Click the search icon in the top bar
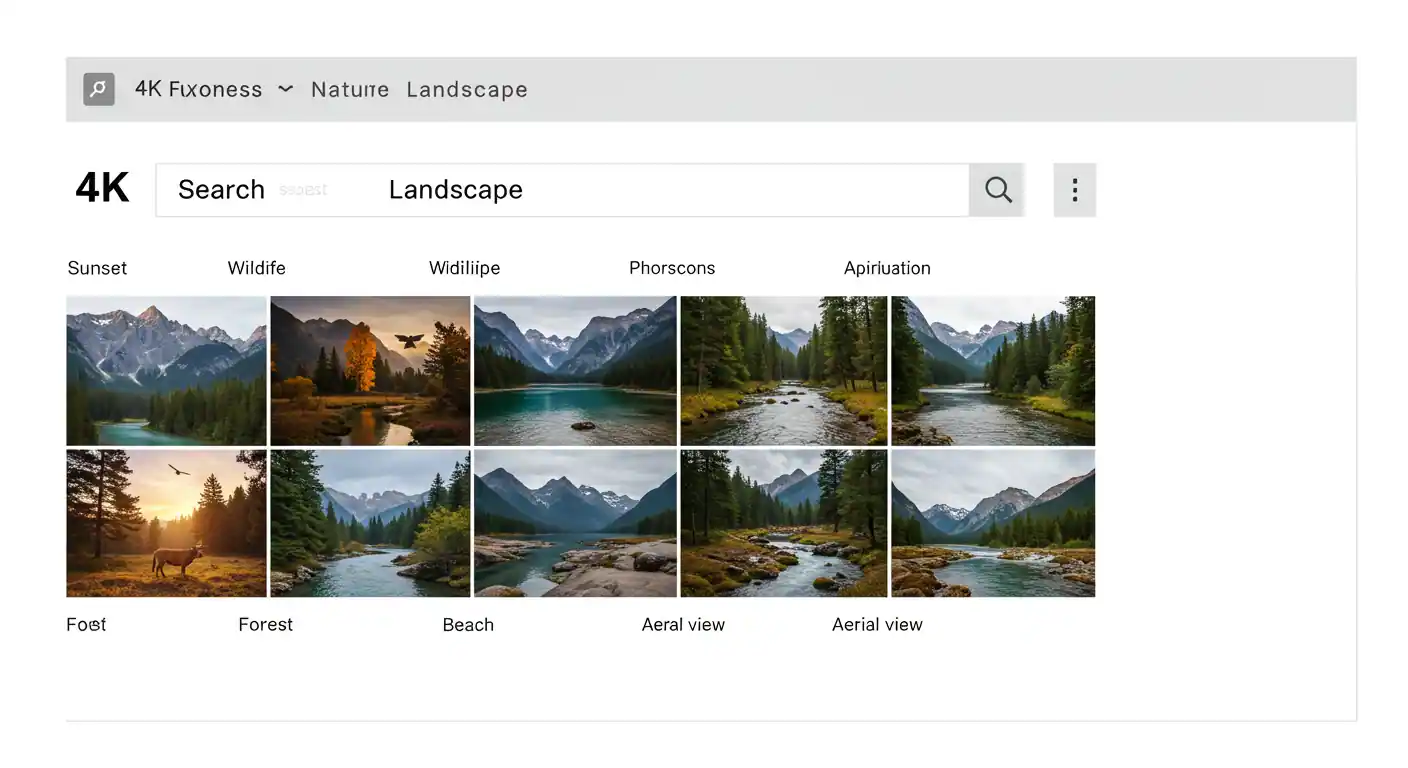This screenshot has width=1408, height=768. [98, 89]
